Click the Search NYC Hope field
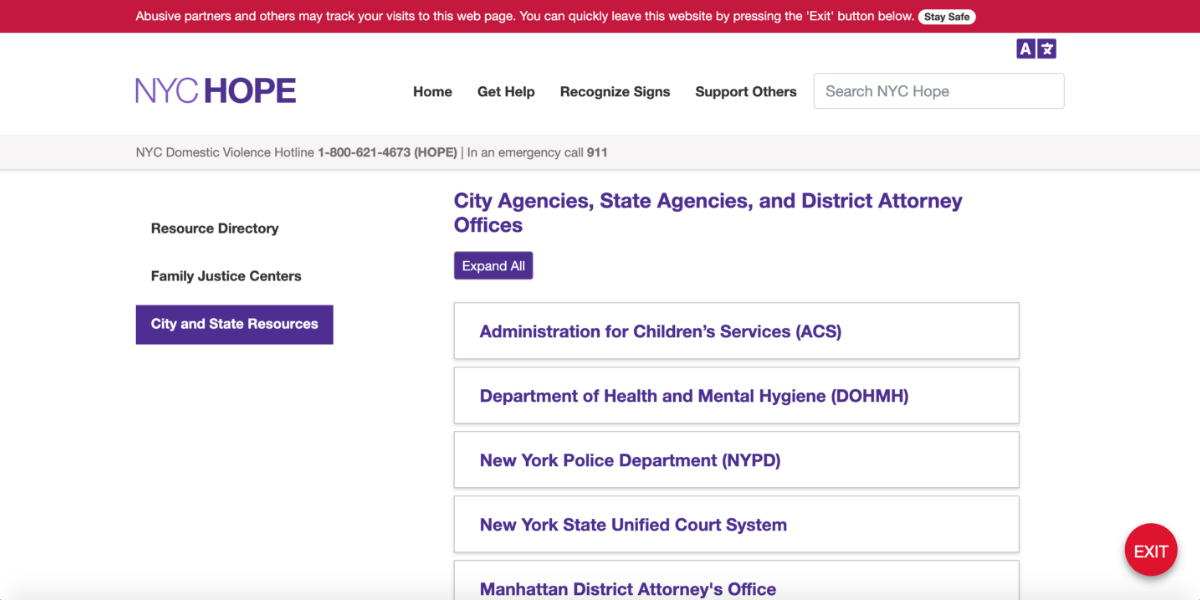Image resolution: width=1200 pixels, height=600 pixels. point(938,91)
